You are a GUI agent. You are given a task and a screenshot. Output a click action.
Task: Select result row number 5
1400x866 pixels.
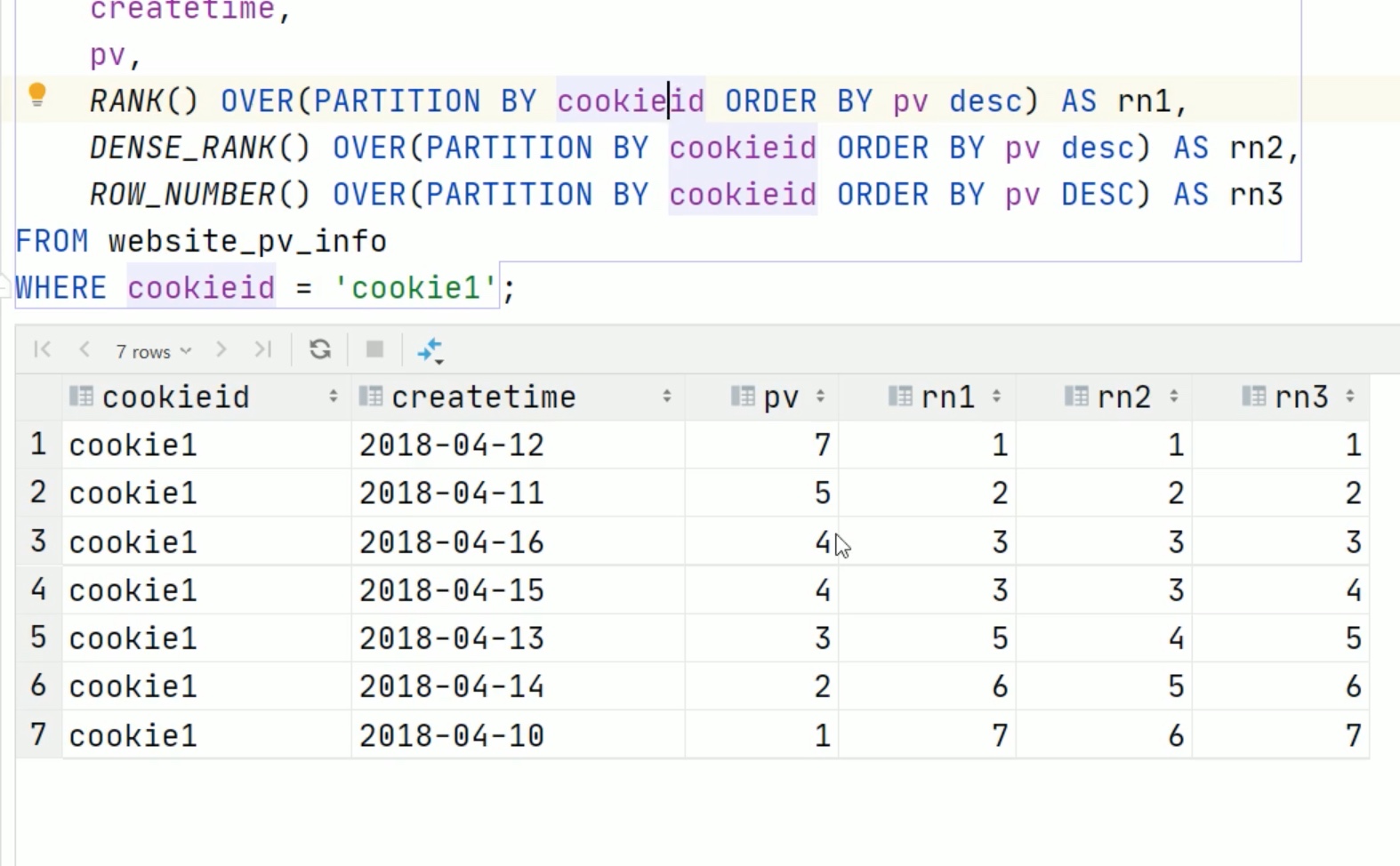(x=38, y=637)
